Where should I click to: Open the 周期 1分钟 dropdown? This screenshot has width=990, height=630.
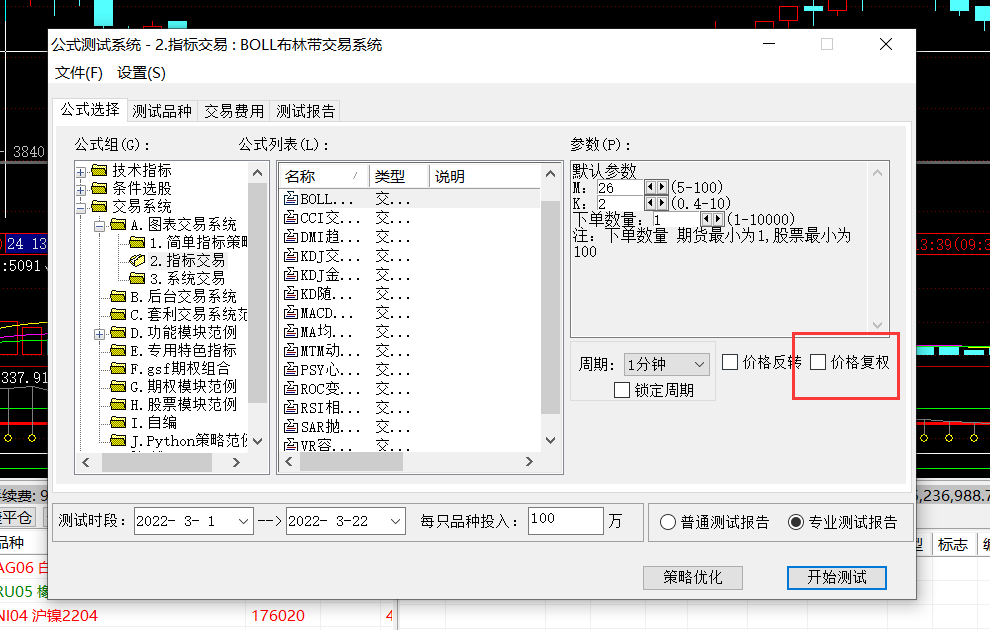699,364
